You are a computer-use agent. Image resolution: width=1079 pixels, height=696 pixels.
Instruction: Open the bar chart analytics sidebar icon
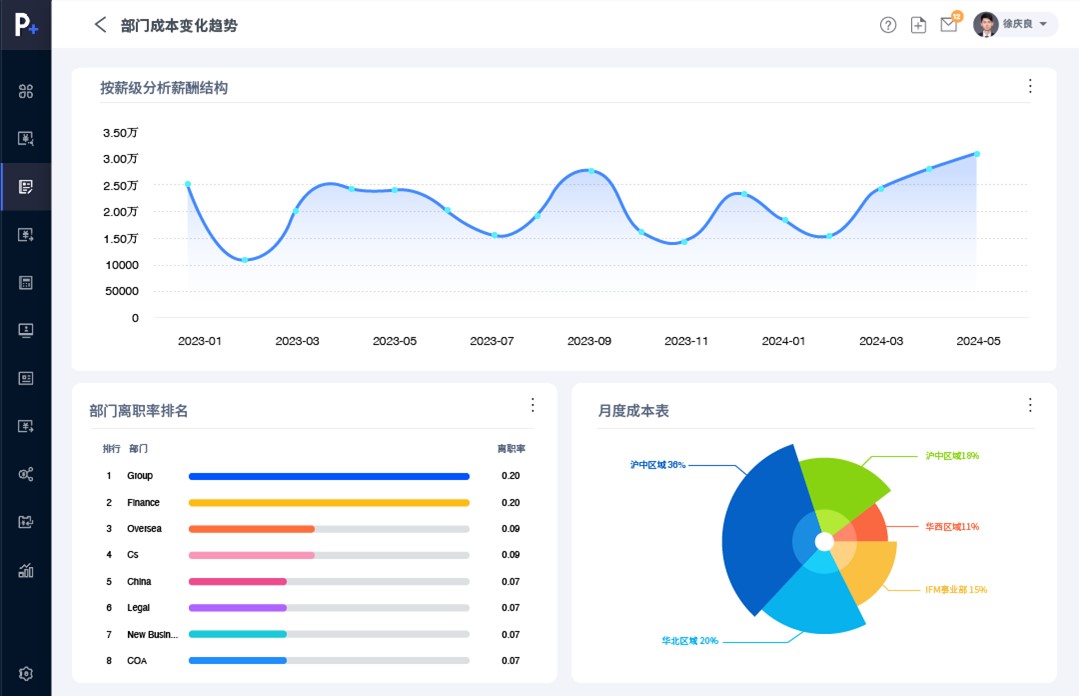(26, 571)
